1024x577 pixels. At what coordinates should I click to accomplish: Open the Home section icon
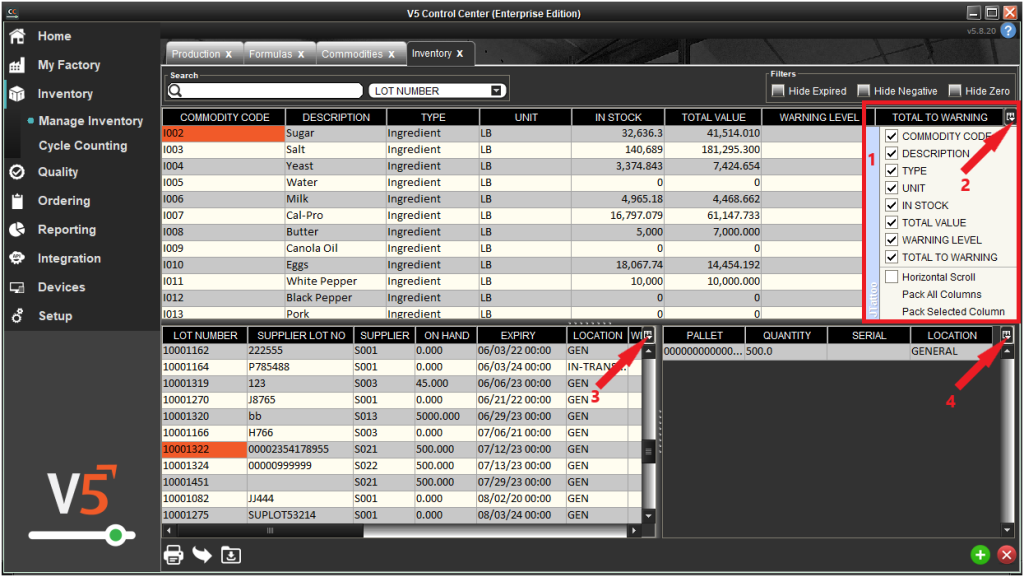point(17,36)
